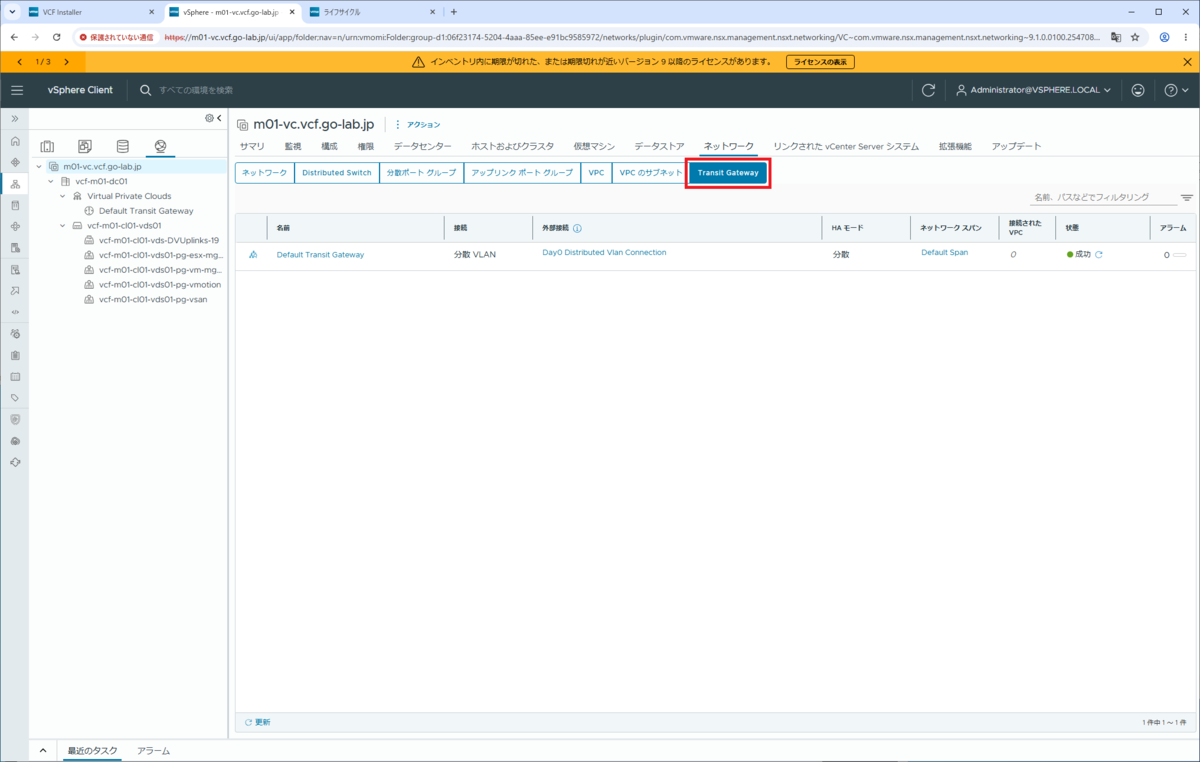The image size is (1200, 762).
Task: Click the HA モード column header
Action: coord(847,228)
